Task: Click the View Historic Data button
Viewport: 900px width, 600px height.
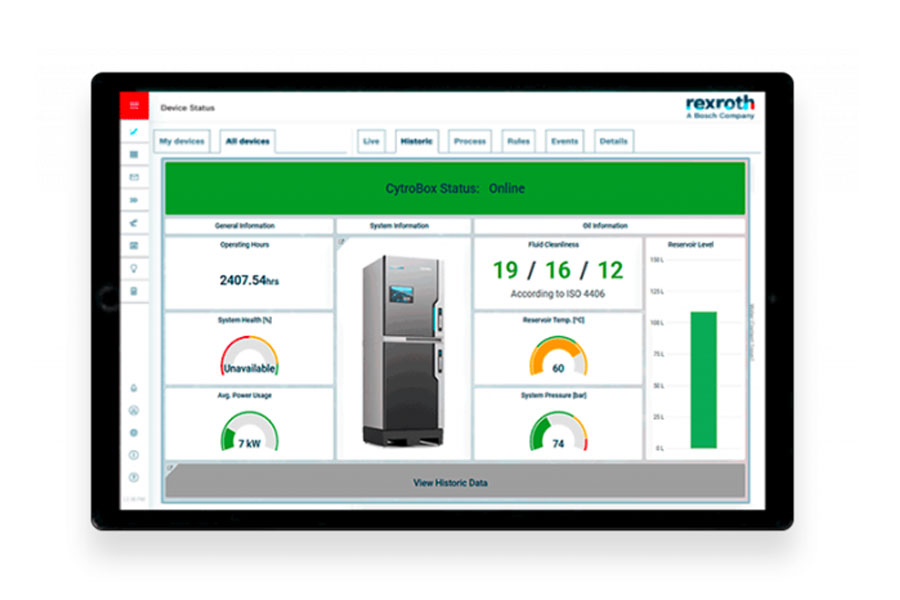Action: 455,482
